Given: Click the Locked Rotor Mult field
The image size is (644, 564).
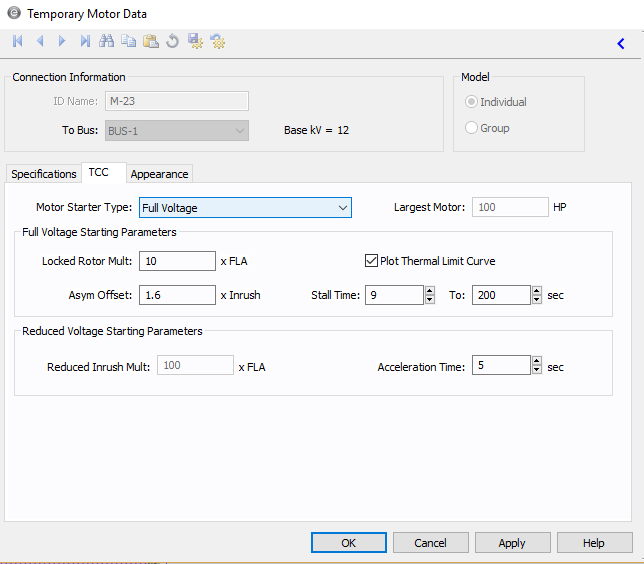Looking at the screenshot, I should click(x=176, y=261).
